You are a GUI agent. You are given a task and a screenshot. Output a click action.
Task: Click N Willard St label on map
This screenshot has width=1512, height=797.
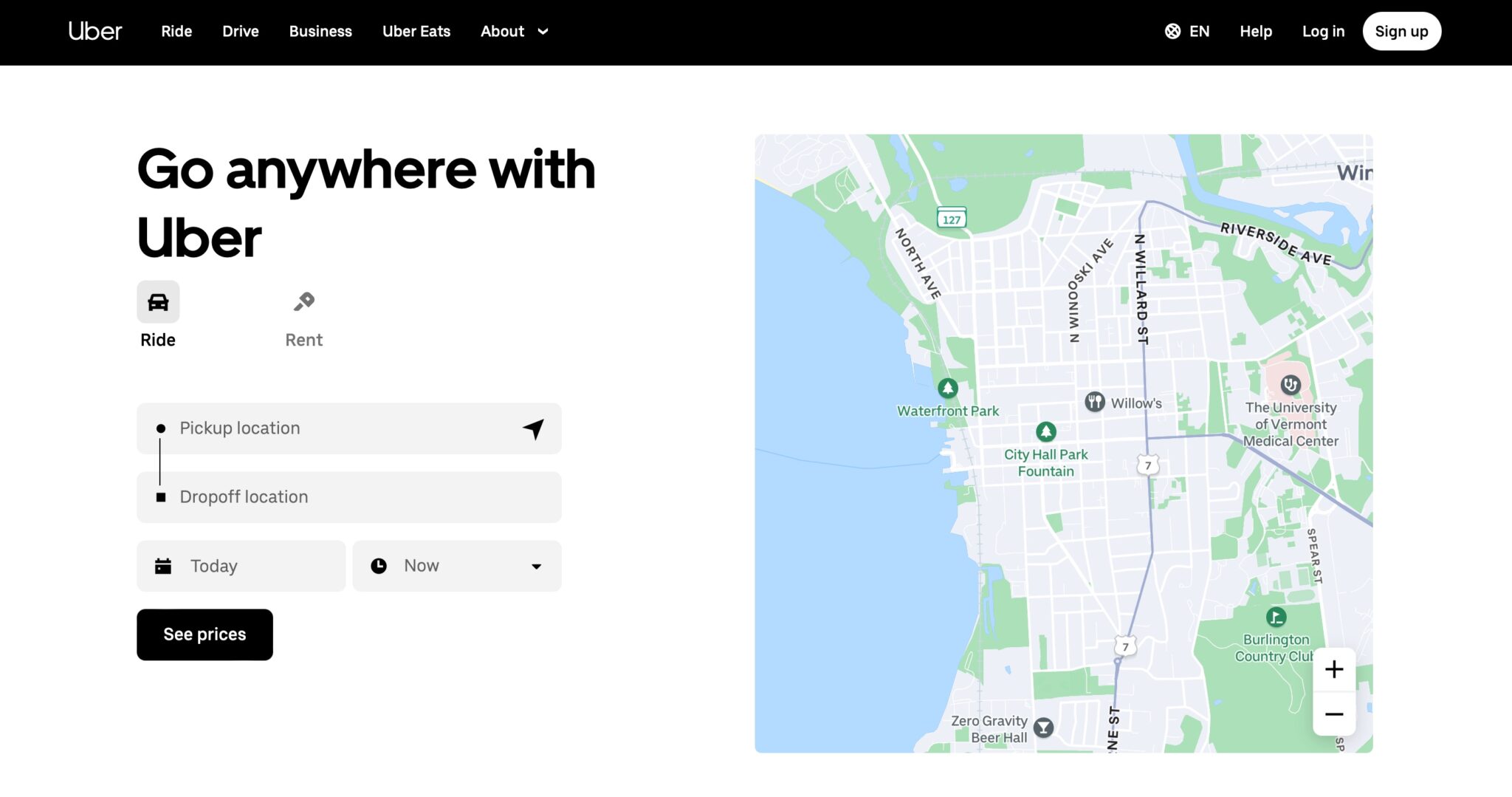1141,289
